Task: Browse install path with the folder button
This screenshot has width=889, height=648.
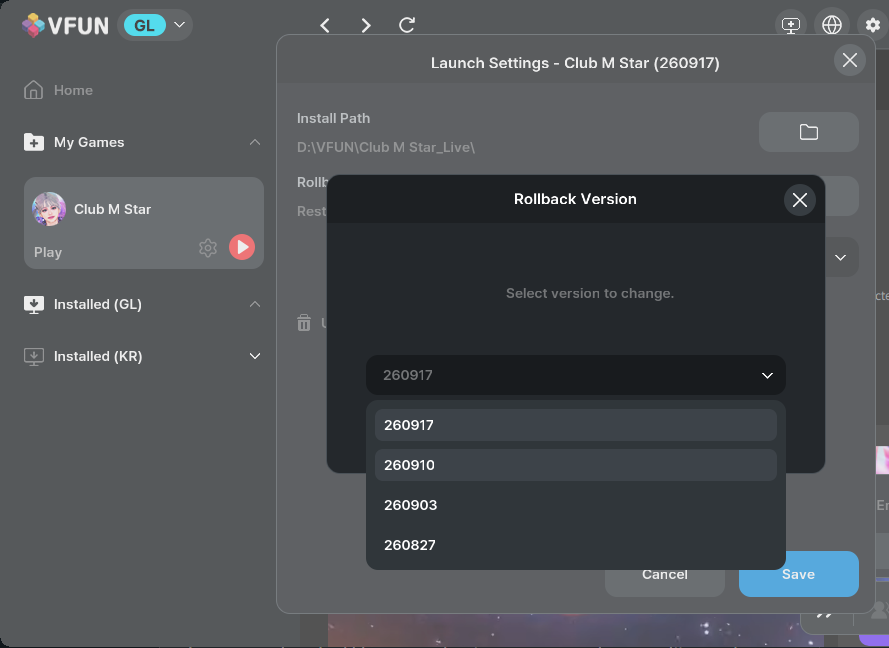Action: 808,132
